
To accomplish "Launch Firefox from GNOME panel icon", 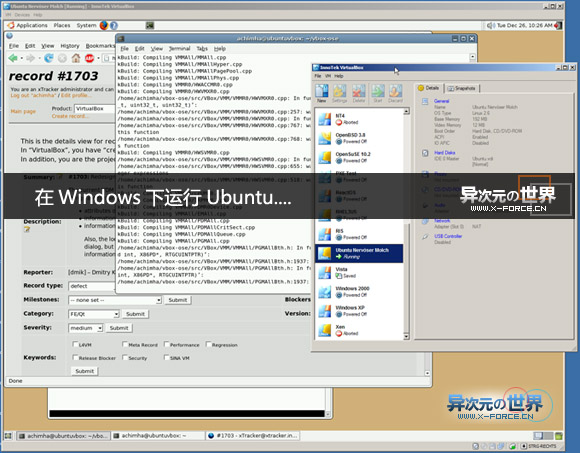I will (x=104, y=25).
